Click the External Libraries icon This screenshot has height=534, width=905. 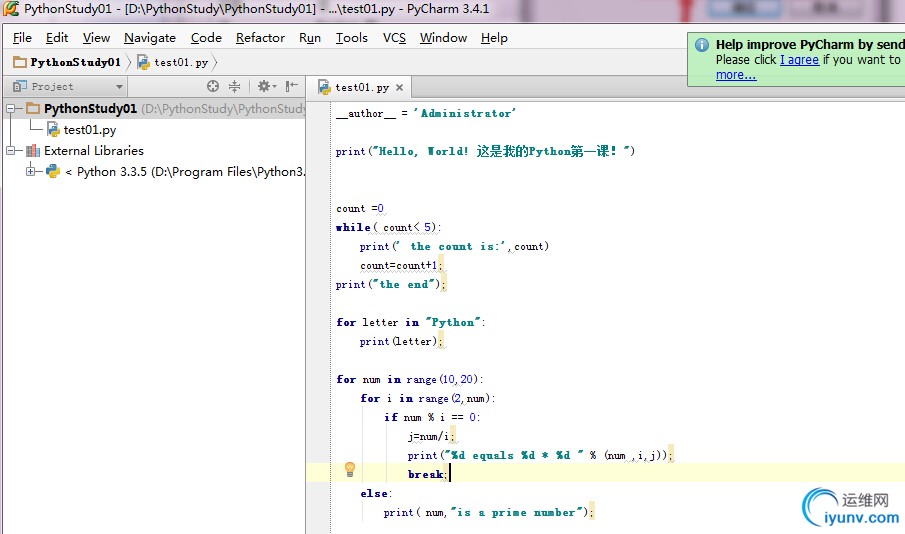pyautogui.click(x=33, y=151)
